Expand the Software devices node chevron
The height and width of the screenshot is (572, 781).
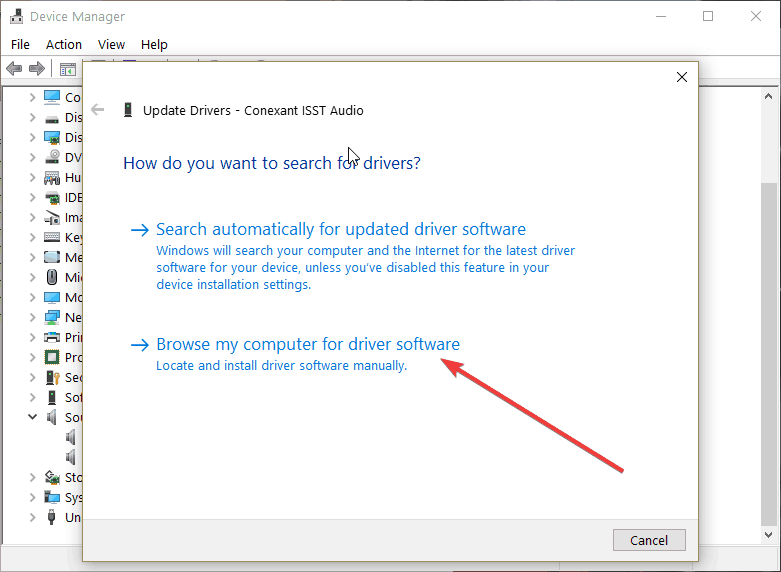tap(32, 397)
